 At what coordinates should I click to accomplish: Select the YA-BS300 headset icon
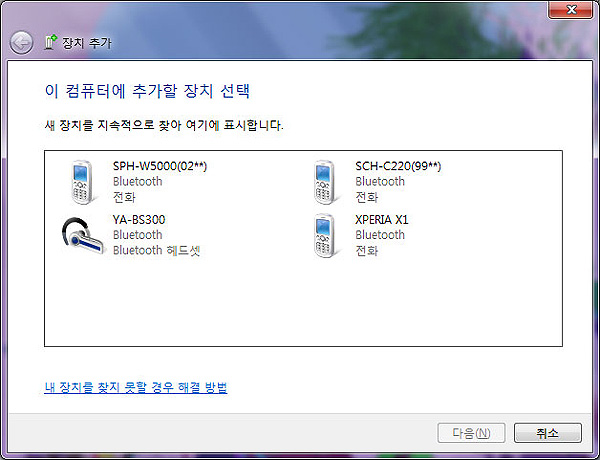[x=83, y=236]
